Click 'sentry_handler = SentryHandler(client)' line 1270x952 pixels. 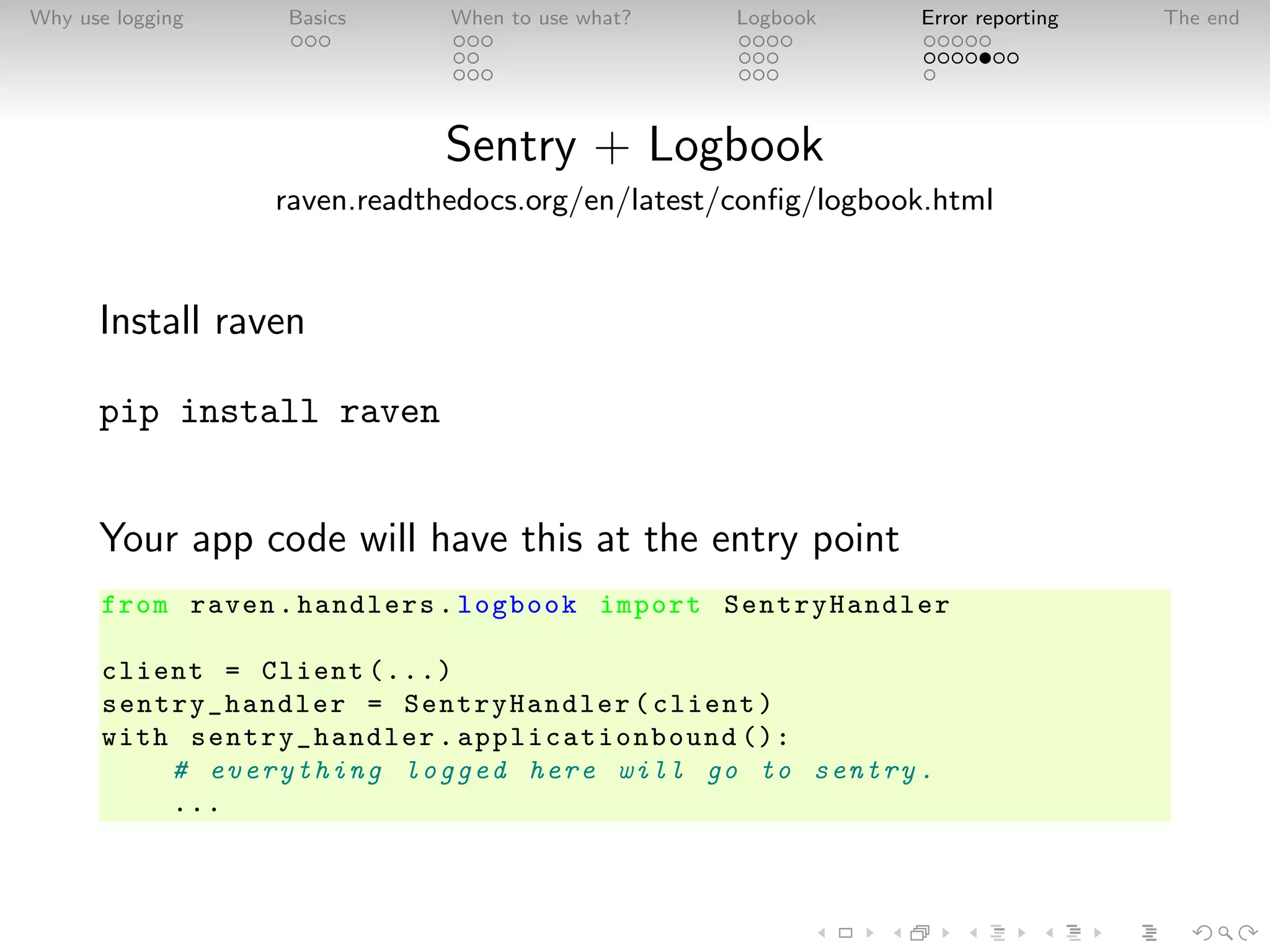coord(437,705)
